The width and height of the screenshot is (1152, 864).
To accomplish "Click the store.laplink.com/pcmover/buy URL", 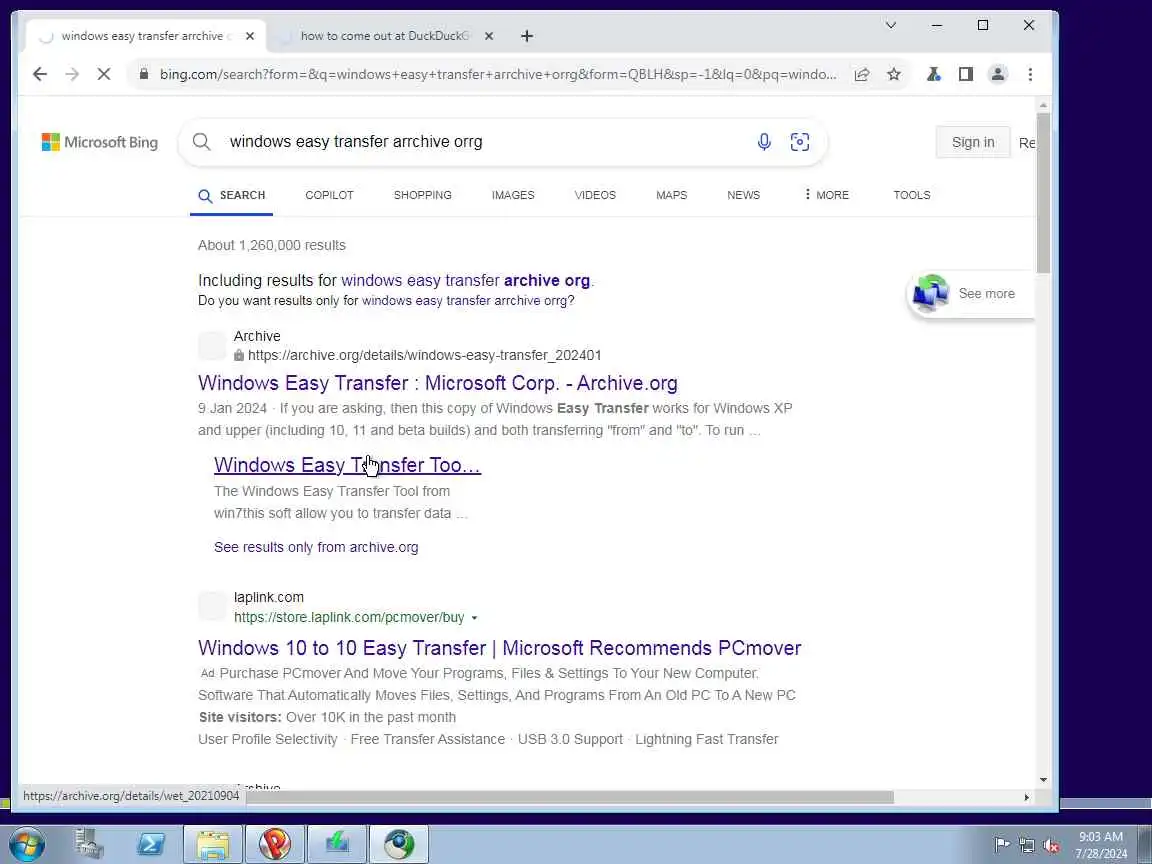I will coord(349,618).
